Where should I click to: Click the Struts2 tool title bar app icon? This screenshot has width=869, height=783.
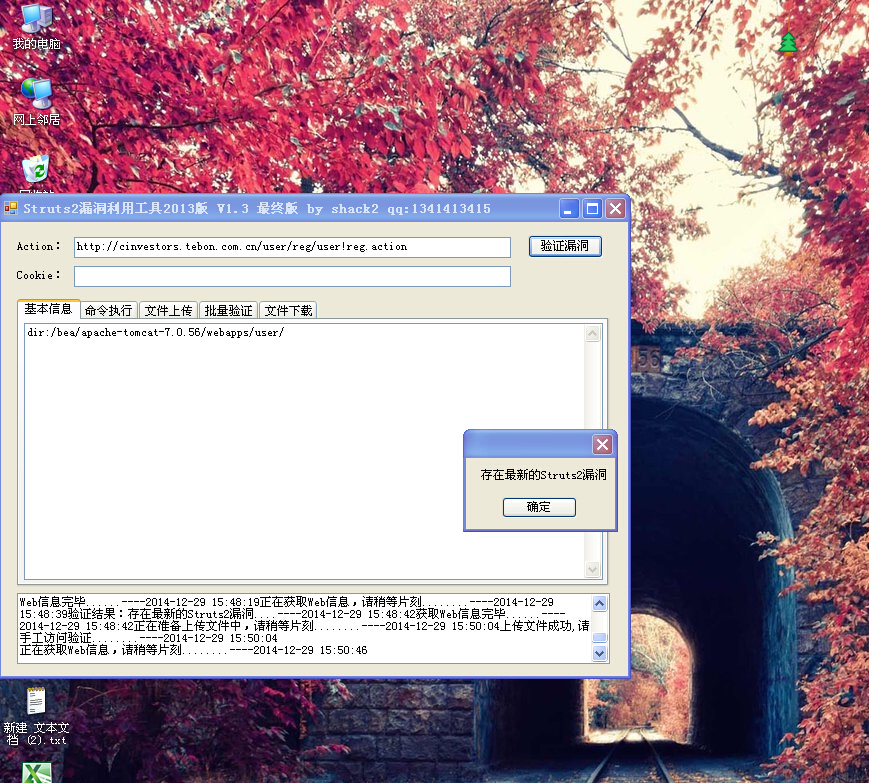pyautogui.click(x=11, y=208)
